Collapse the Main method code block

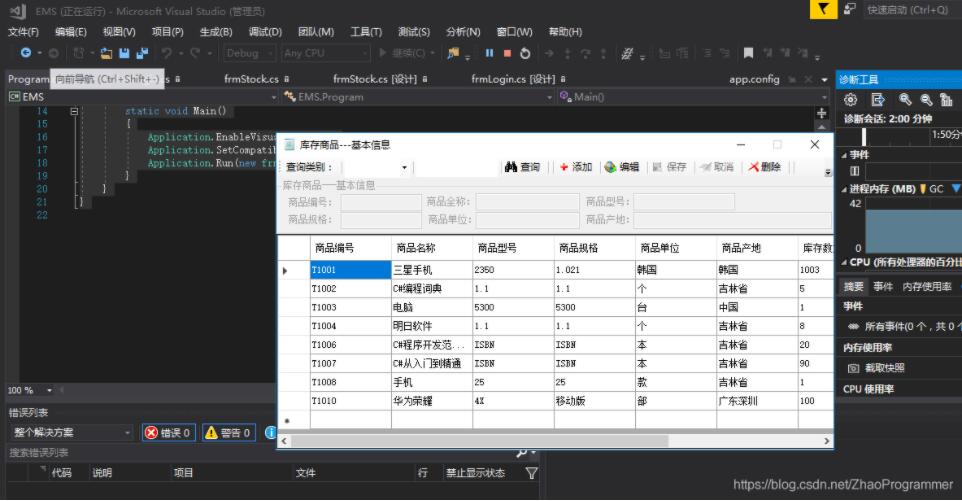click(x=74, y=111)
